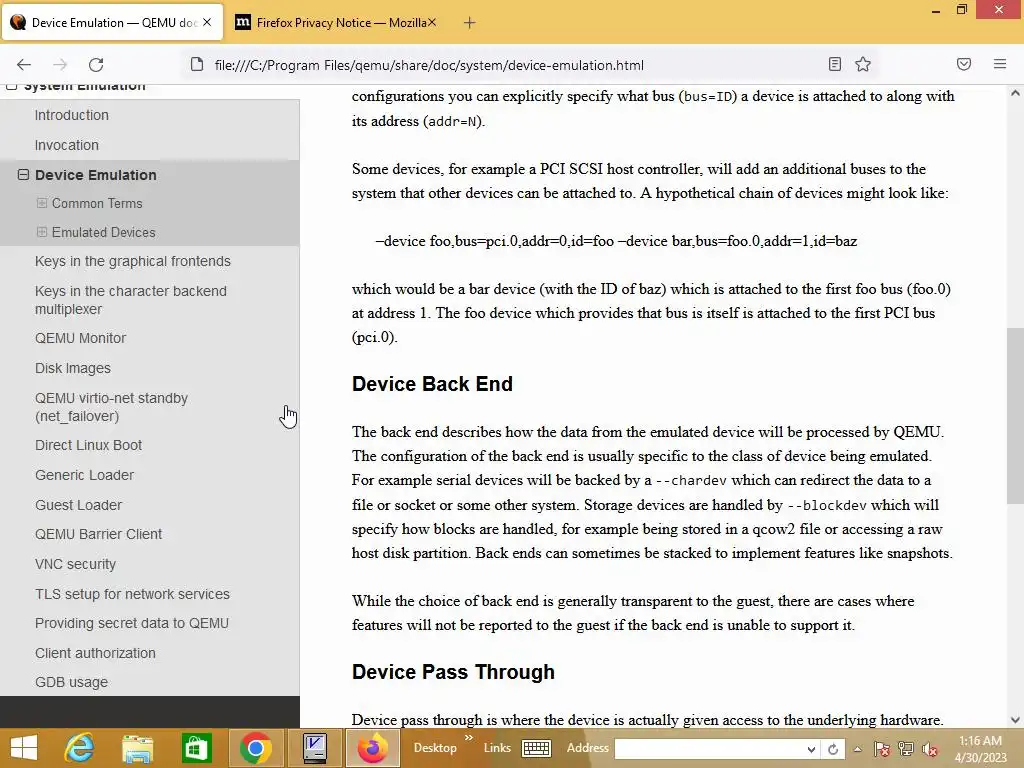
Task: Close the Firefox Privacy Notice tab
Action: (x=432, y=22)
